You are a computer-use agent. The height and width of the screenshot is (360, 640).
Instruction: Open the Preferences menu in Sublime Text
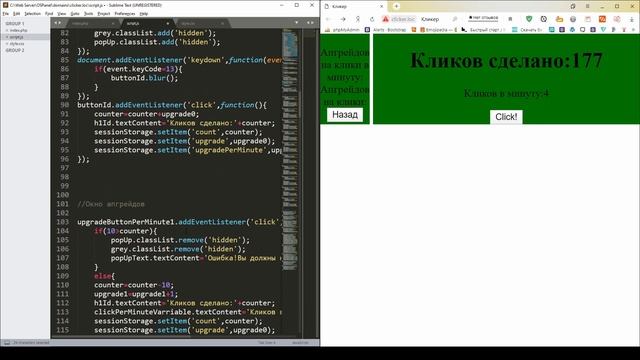click(124, 13)
